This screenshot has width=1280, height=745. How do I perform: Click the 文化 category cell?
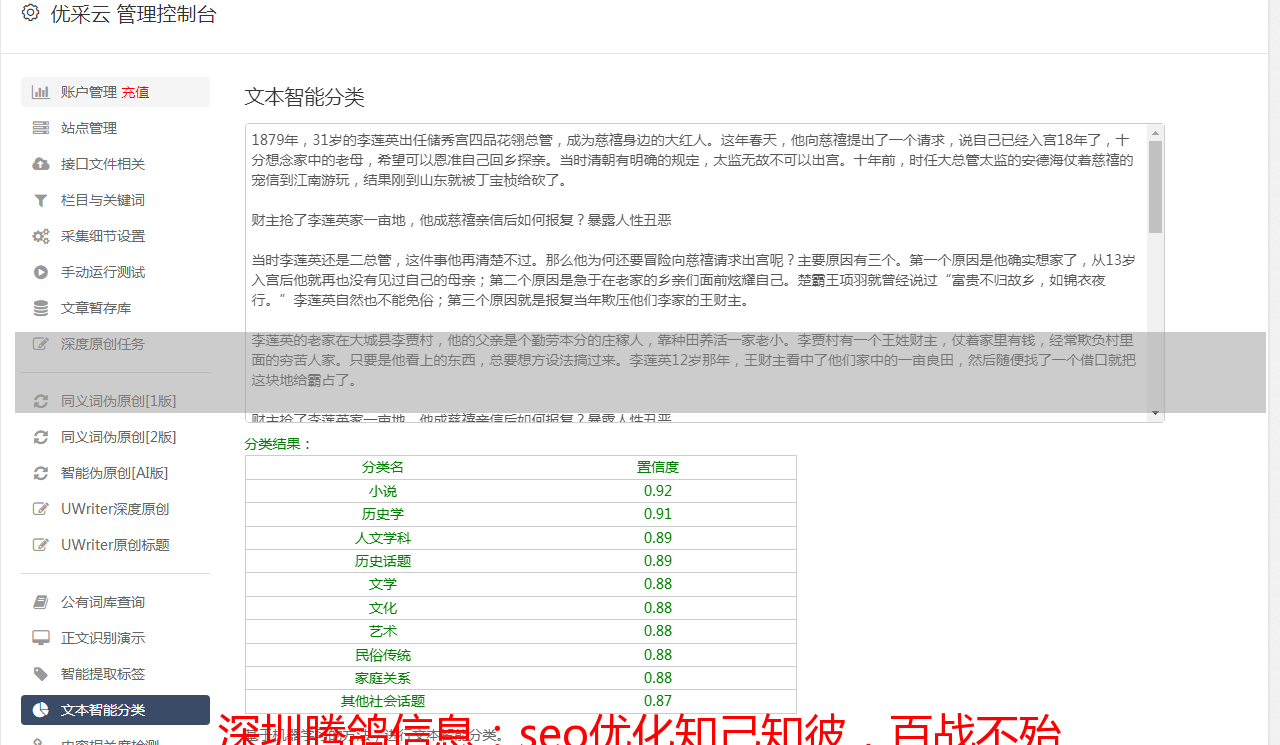pyautogui.click(x=383, y=608)
